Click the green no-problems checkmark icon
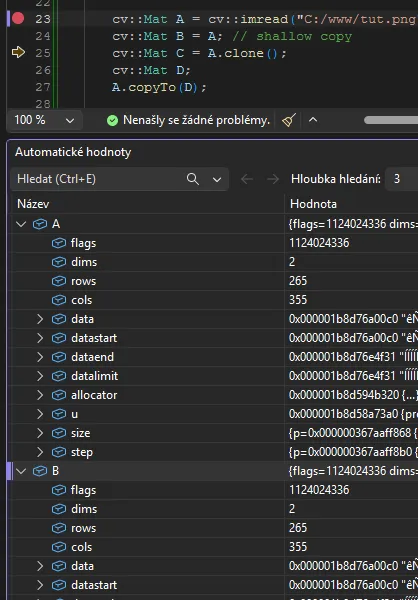 pos(112,121)
